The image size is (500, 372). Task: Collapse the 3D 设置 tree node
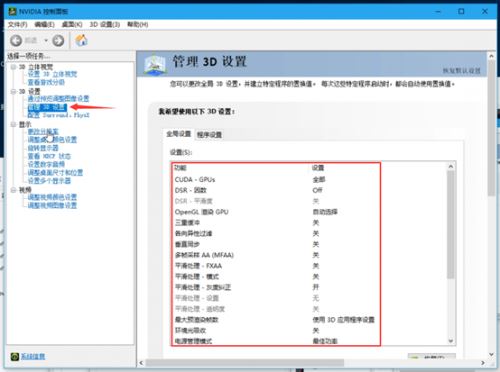pos(13,91)
